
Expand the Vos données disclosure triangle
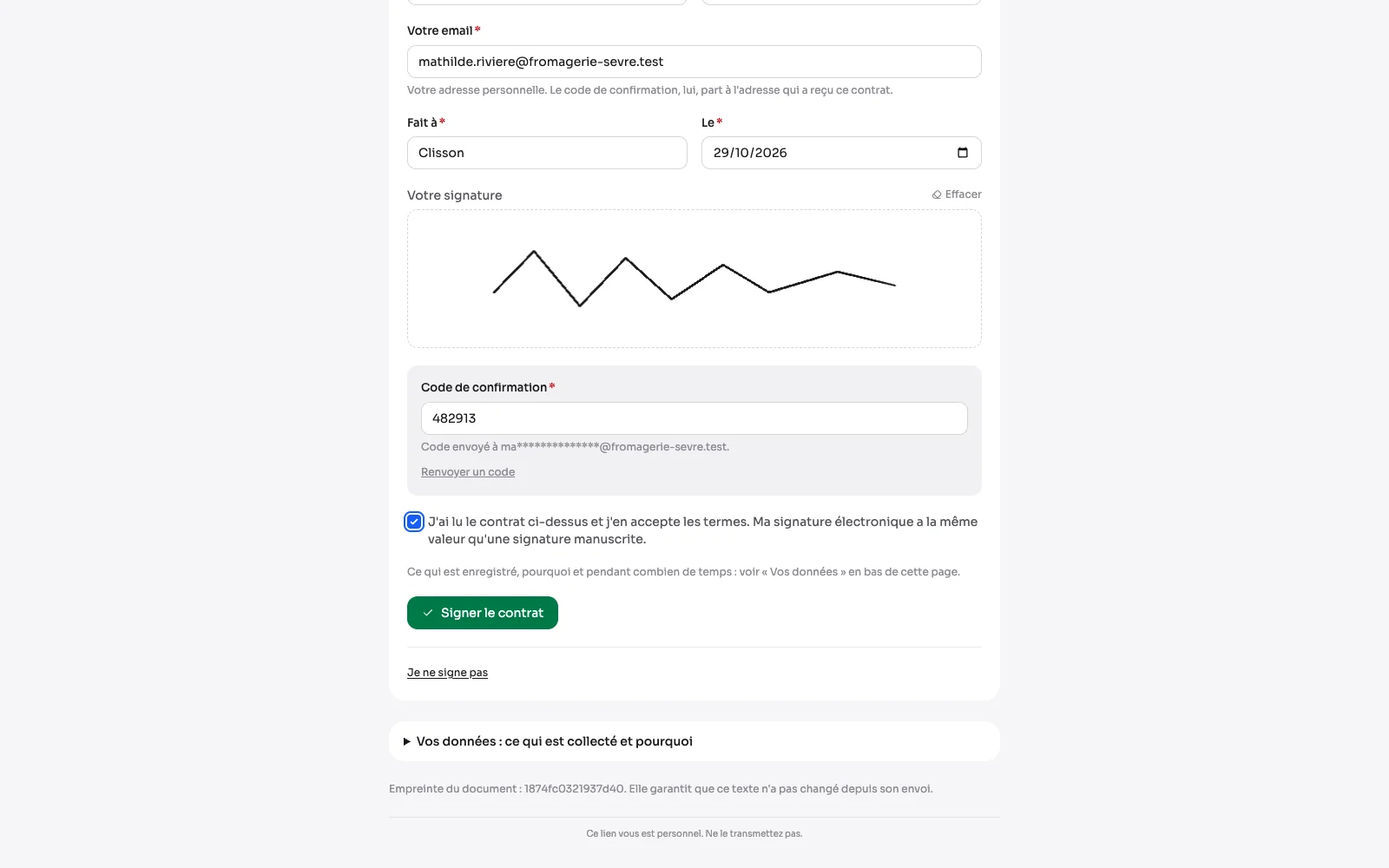pyautogui.click(x=406, y=741)
